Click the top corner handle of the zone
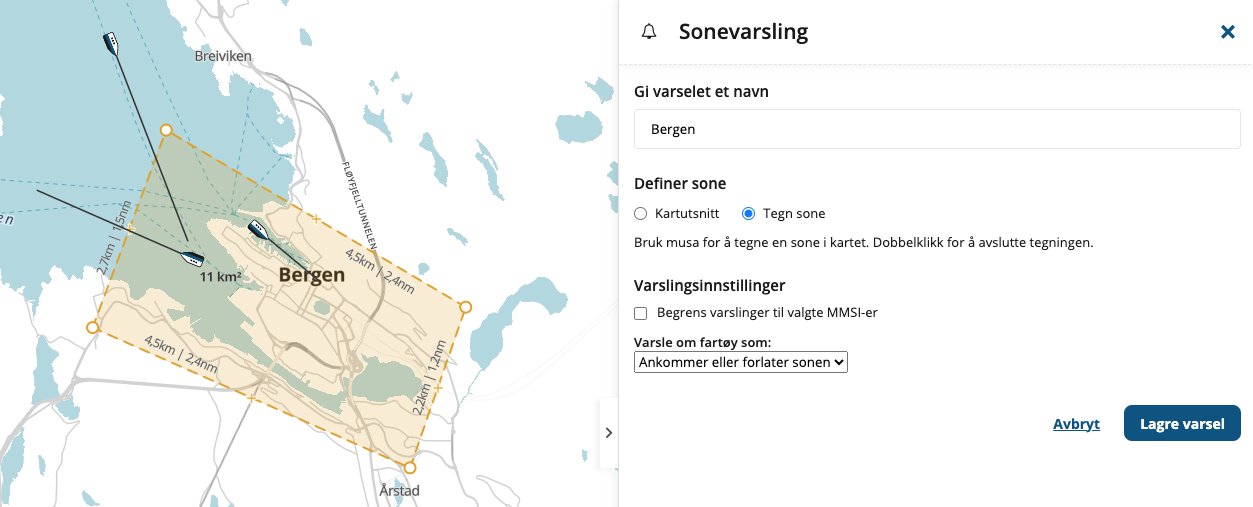This screenshot has width=1253, height=507. [166, 130]
